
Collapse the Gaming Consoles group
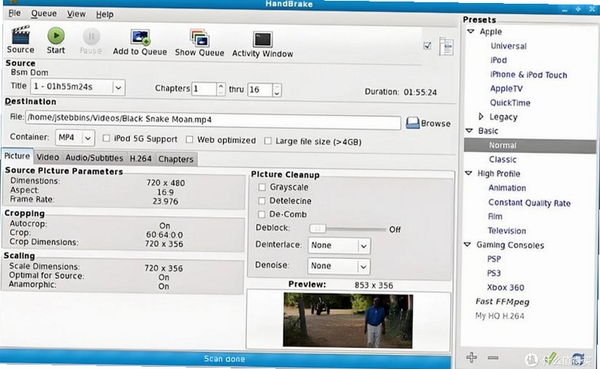[x=467, y=244]
